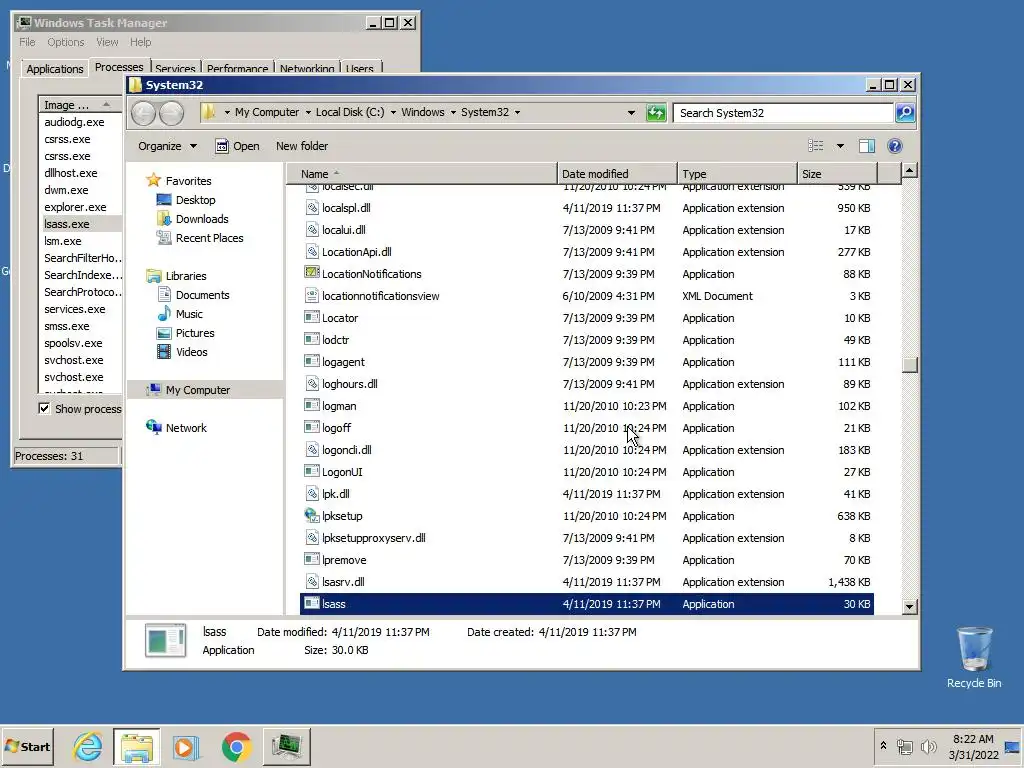The height and width of the screenshot is (768, 1024).
Task: Open Internet Explorer from the taskbar
Action: click(x=88, y=746)
